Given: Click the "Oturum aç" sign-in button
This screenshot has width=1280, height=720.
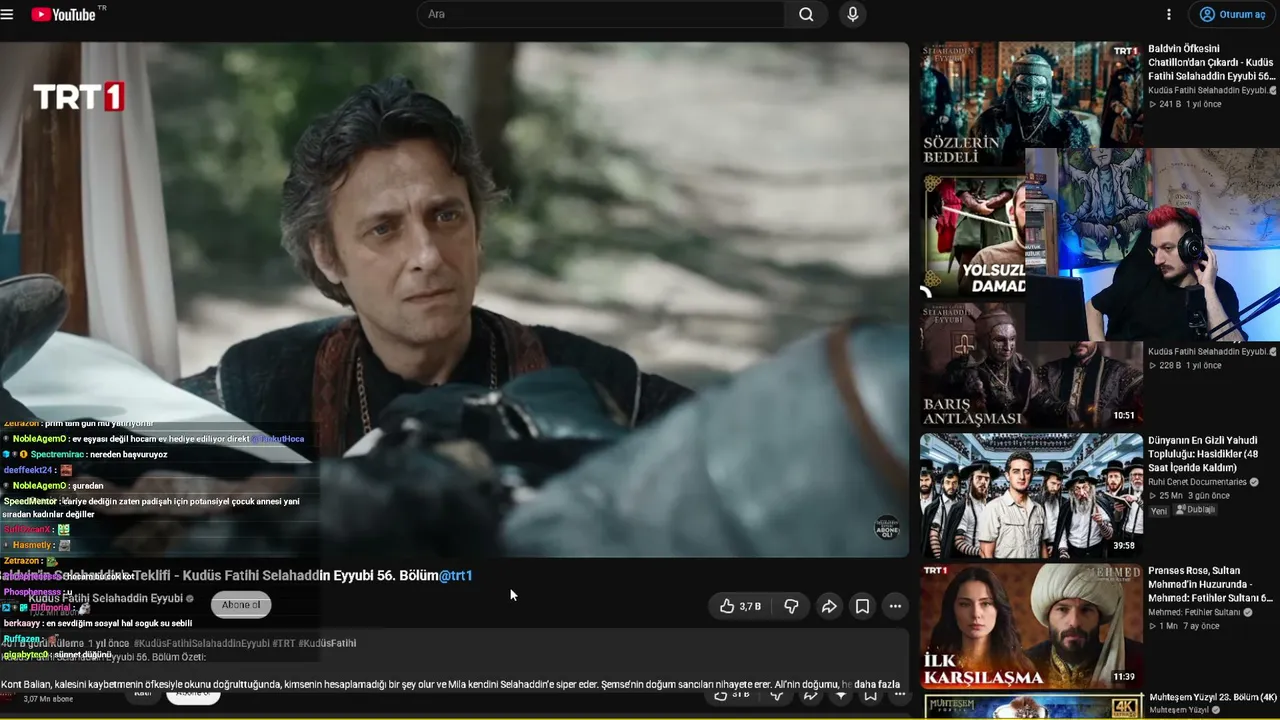Looking at the screenshot, I should pyautogui.click(x=1233, y=14).
